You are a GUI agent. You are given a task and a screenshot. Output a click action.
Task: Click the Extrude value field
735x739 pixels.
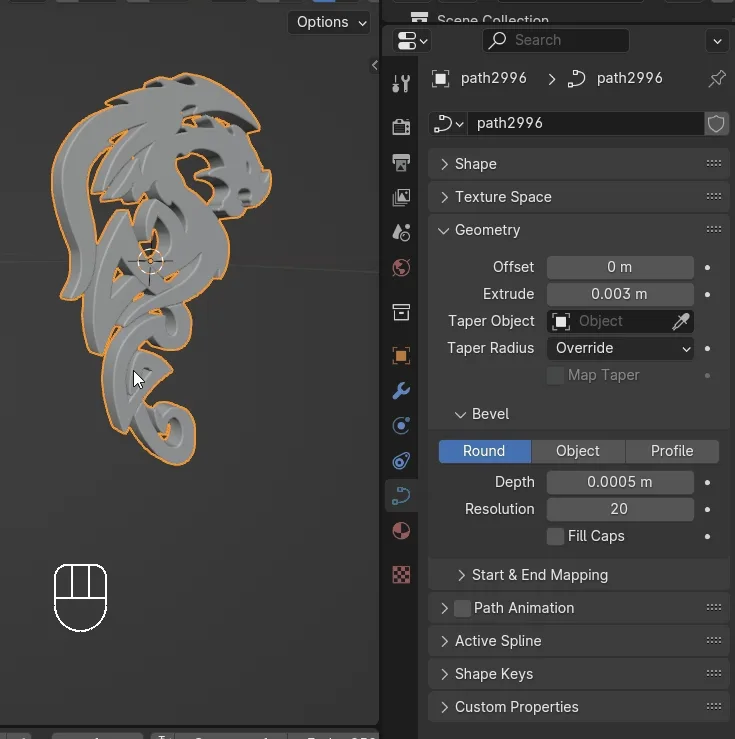click(x=620, y=294)
